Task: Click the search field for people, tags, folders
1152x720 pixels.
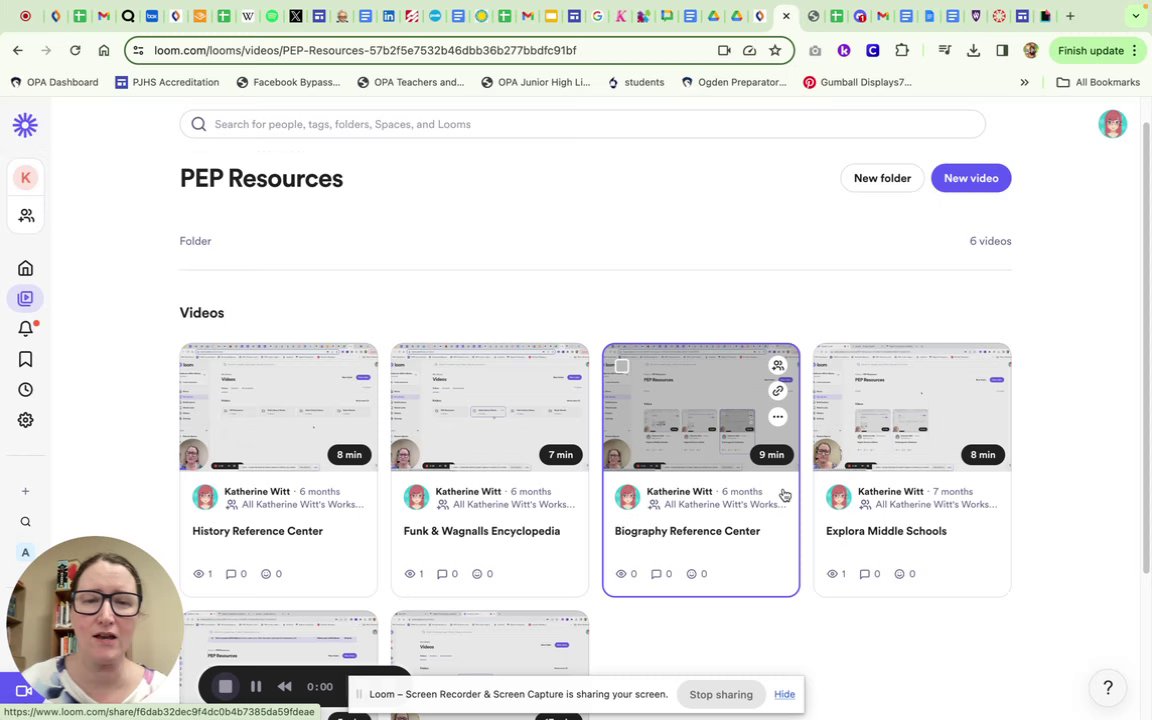Action: pos(582,124)
